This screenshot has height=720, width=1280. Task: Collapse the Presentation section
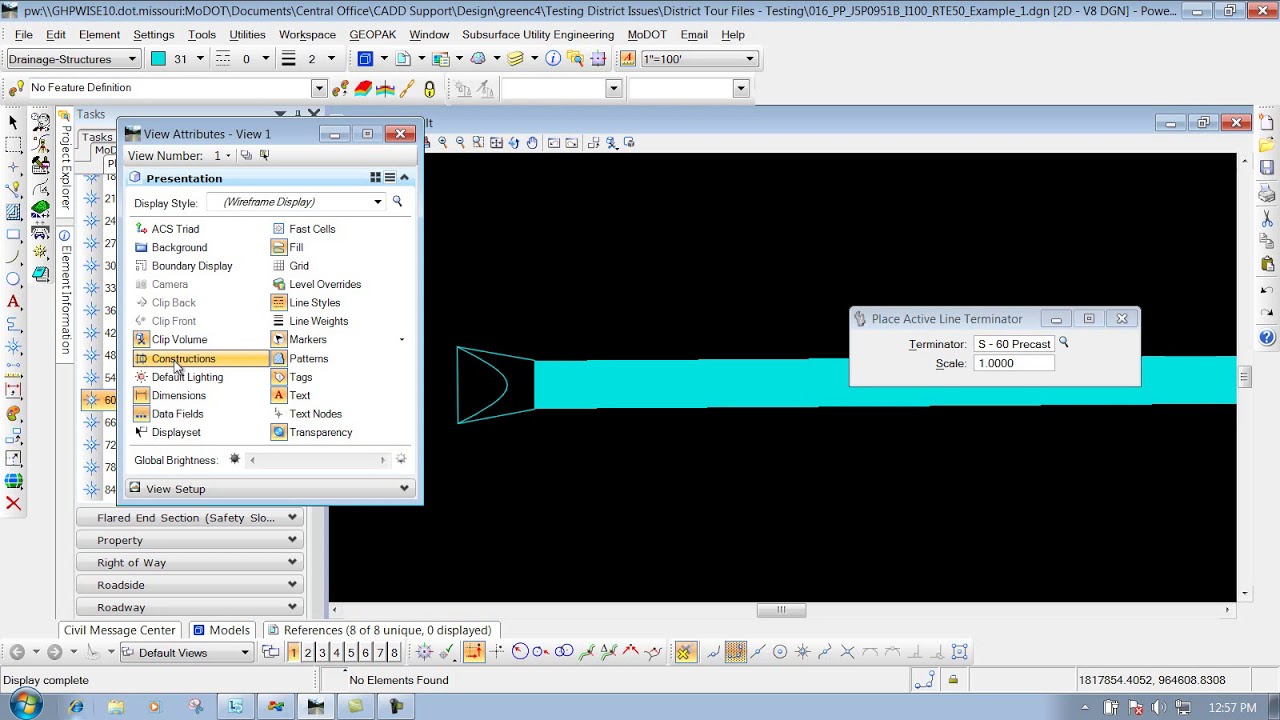(404, 178)
